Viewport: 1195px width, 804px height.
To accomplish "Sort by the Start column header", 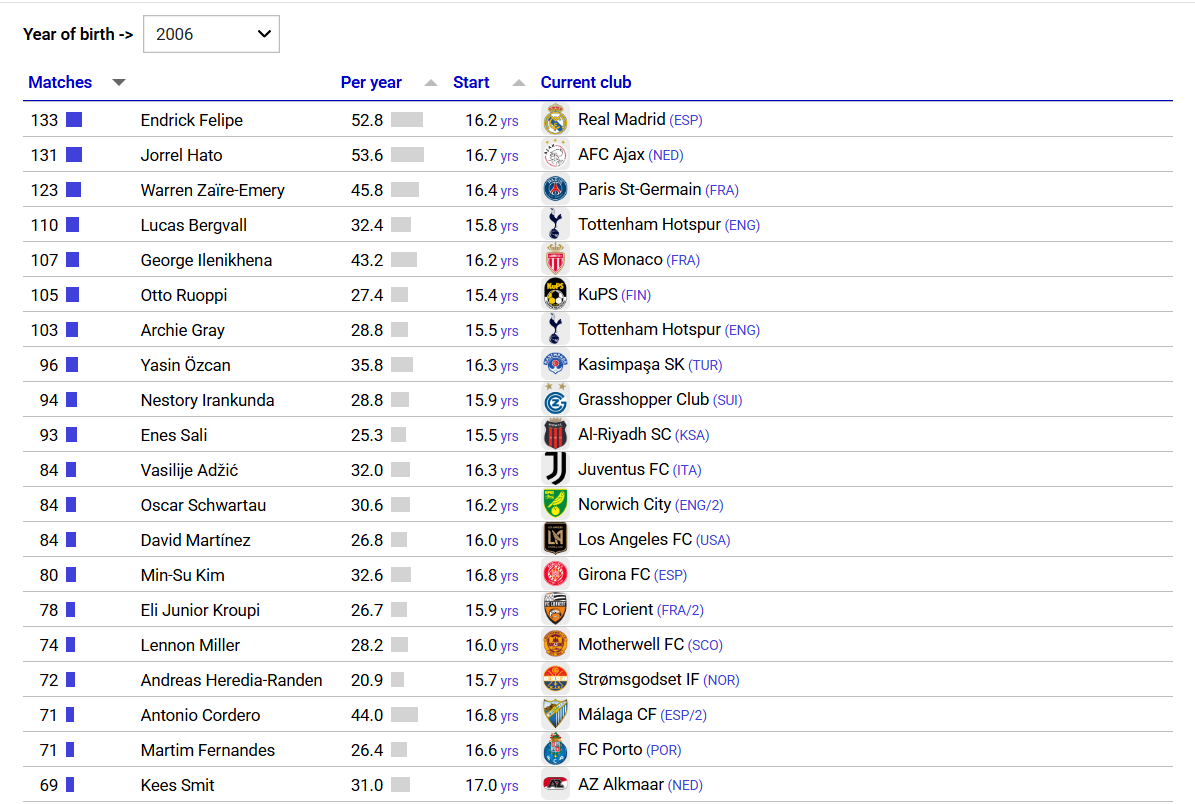I will 471,82.
